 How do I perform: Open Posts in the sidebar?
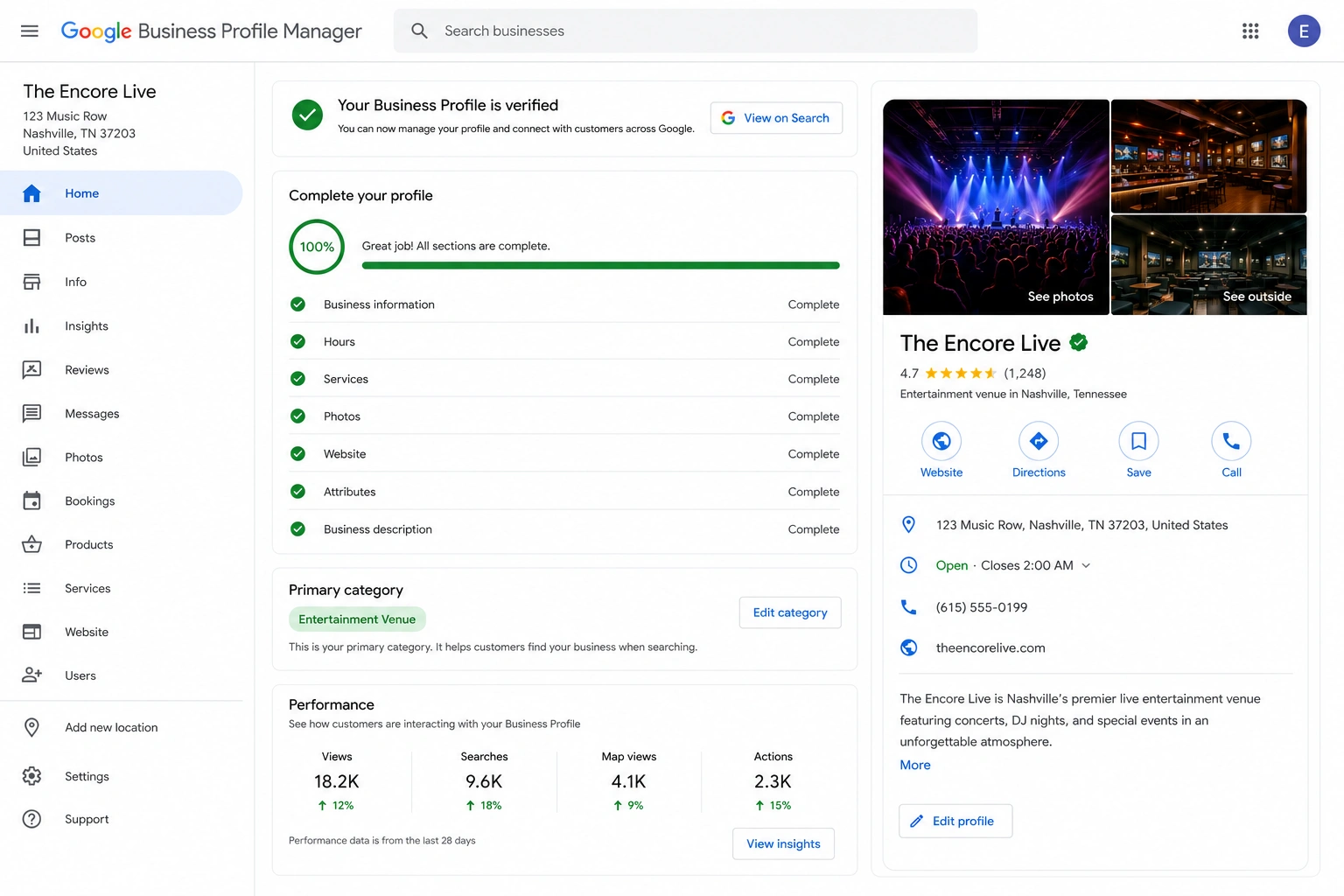point(121,238)
